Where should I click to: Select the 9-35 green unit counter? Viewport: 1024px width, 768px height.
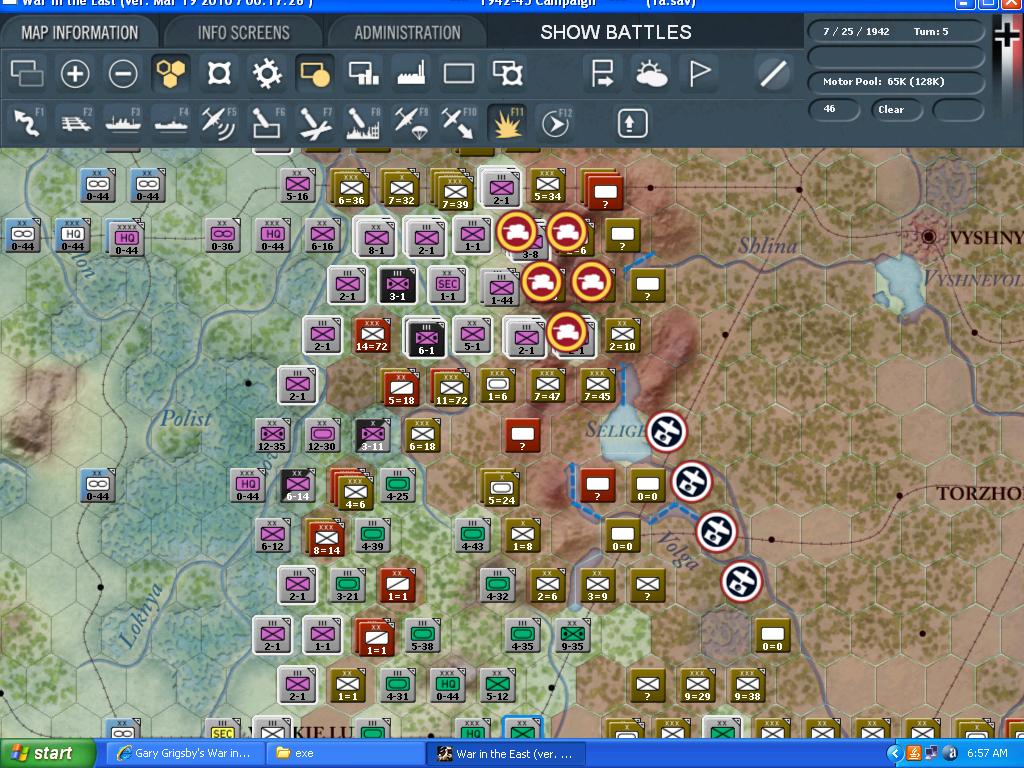pyautogui.click(x=573, y=635)
